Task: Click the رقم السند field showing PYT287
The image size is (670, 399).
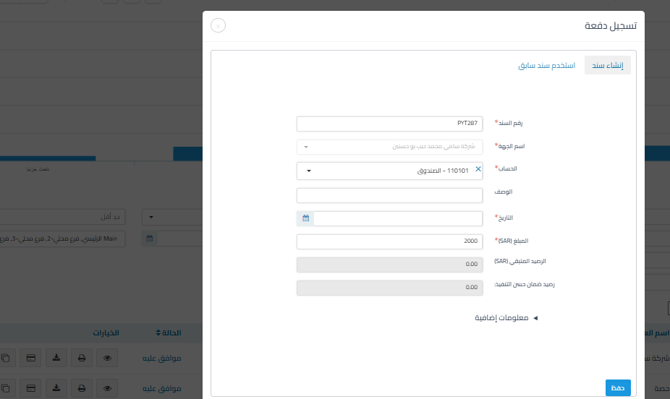Action: (389, 124)
